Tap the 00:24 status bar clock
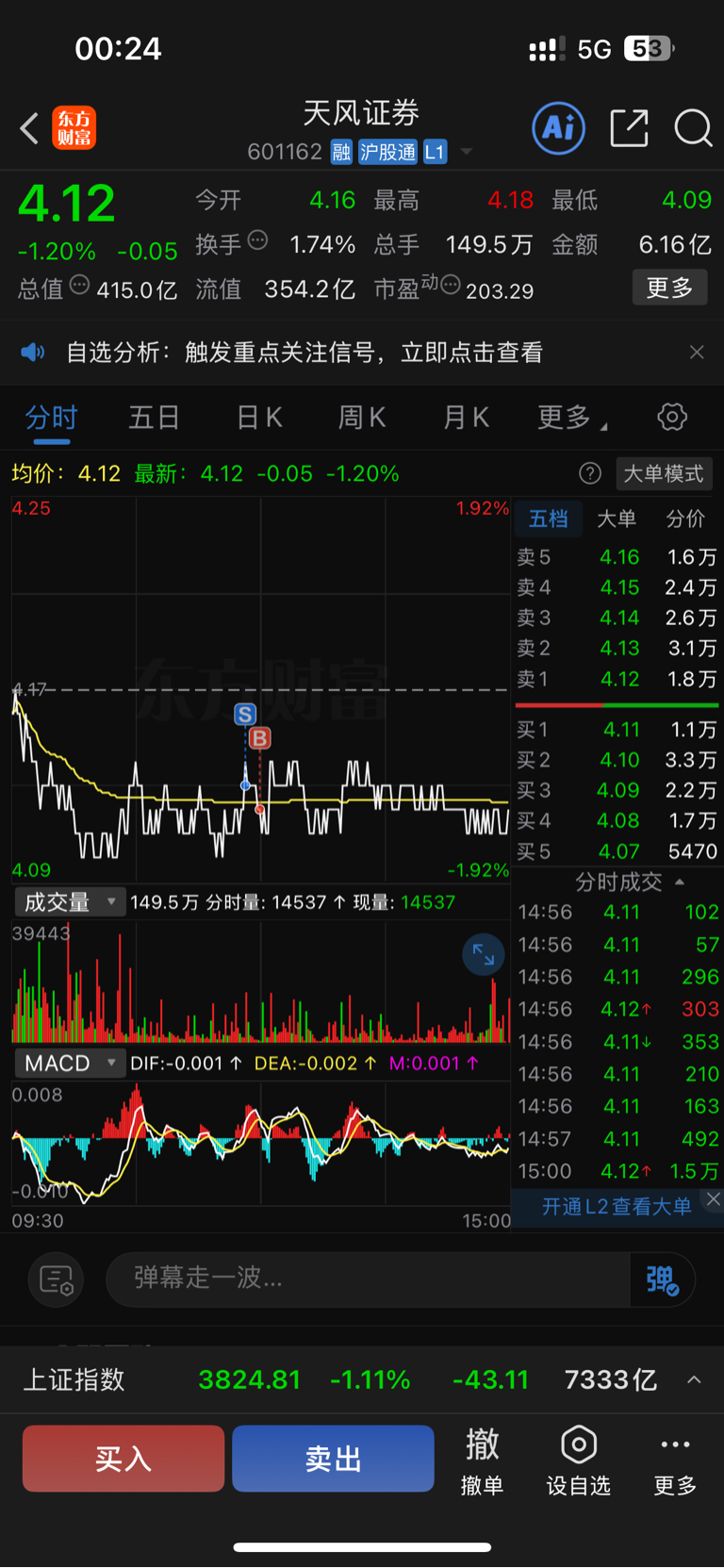 point(118,48)
